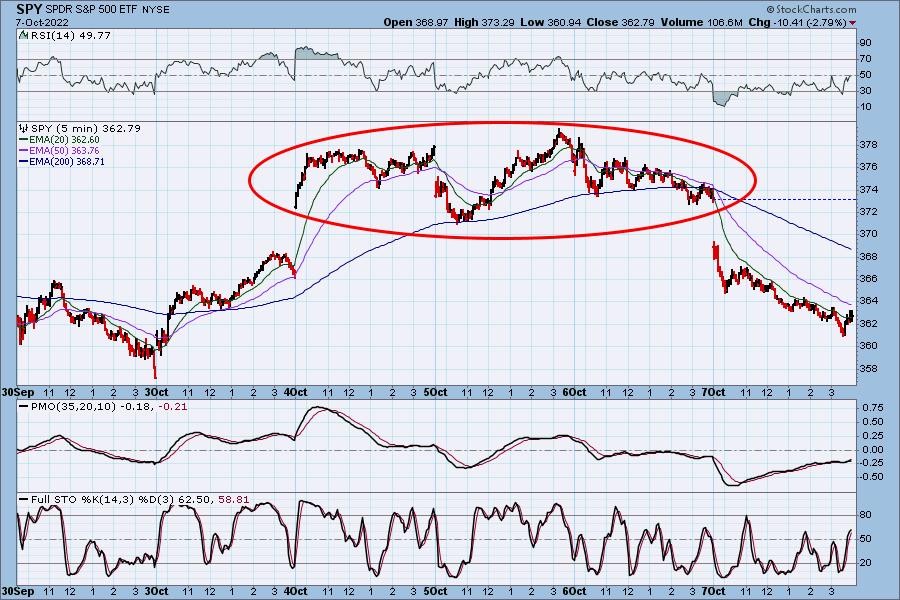Viewport: 900px width, 600px height.
Task: Click the 3Oct date under the stochastic panel
Action: [x=156, y=591]
